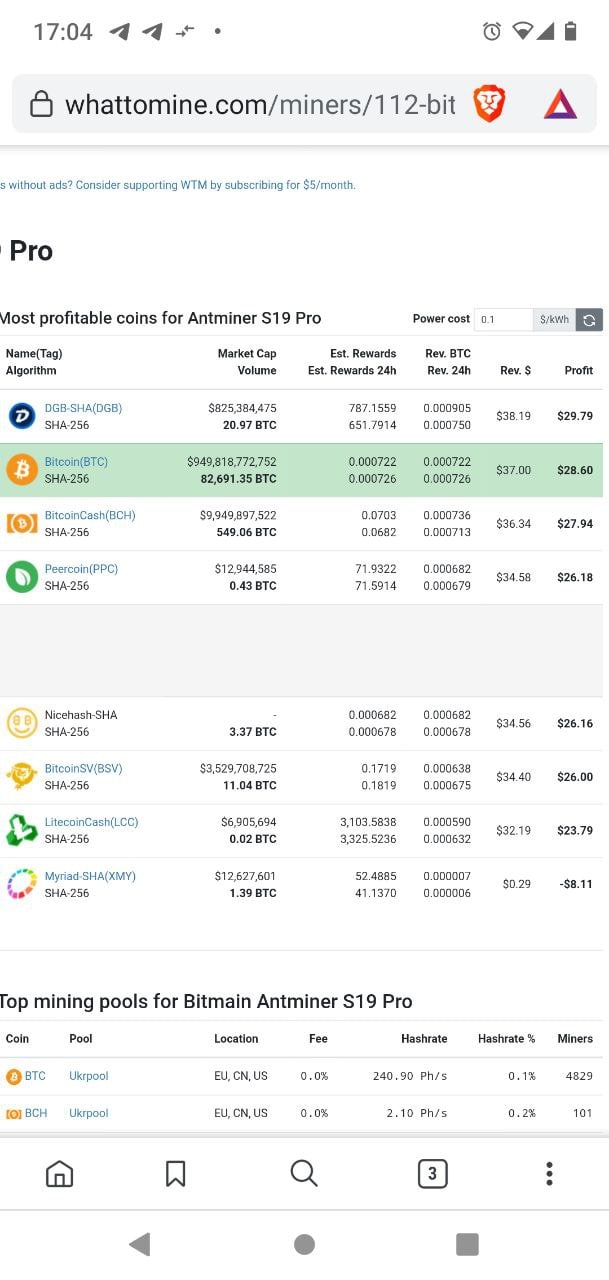
Task: Tap the bottom search icon
Action: [304, 1173]
